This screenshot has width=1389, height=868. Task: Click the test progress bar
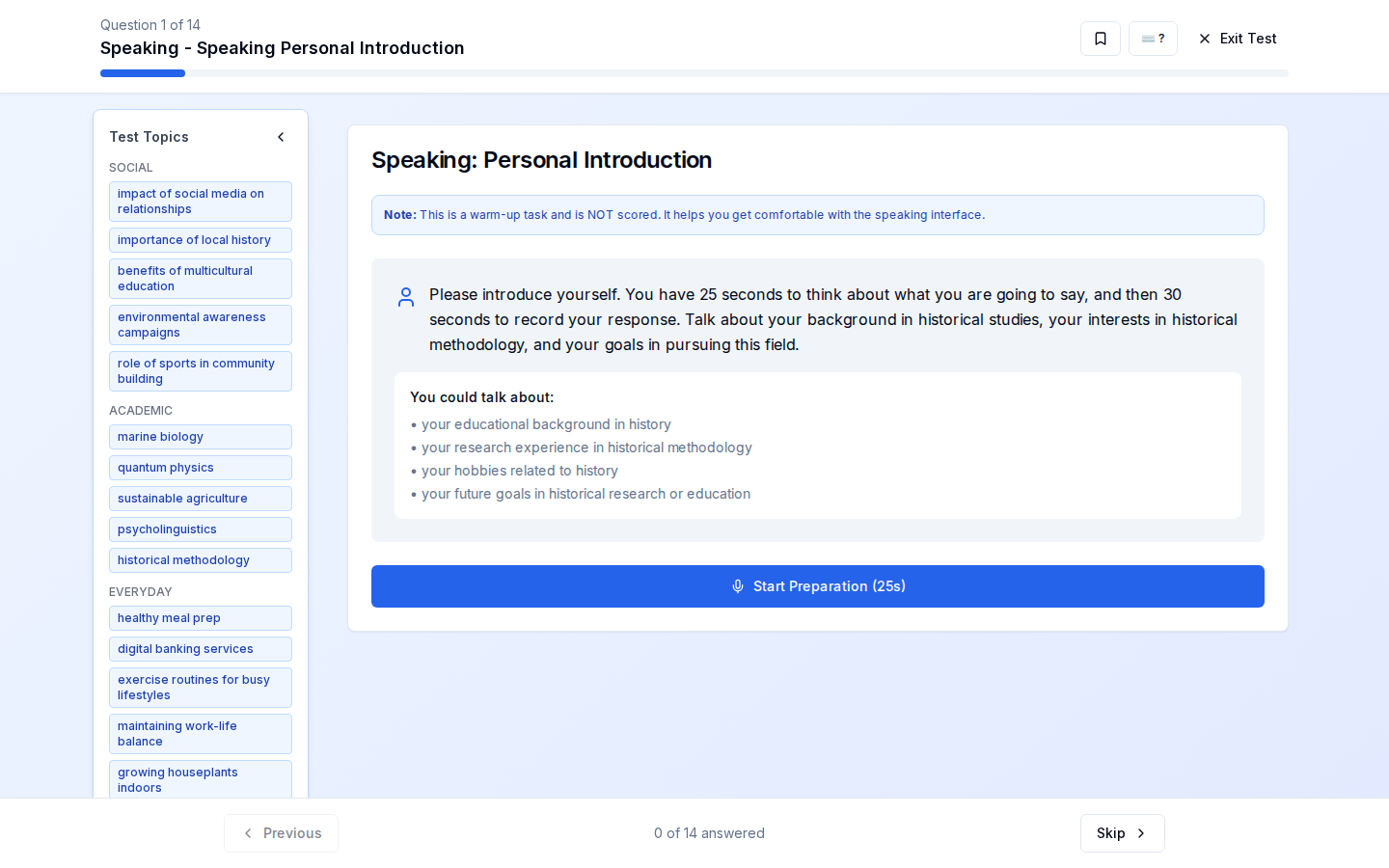point(143,73)
